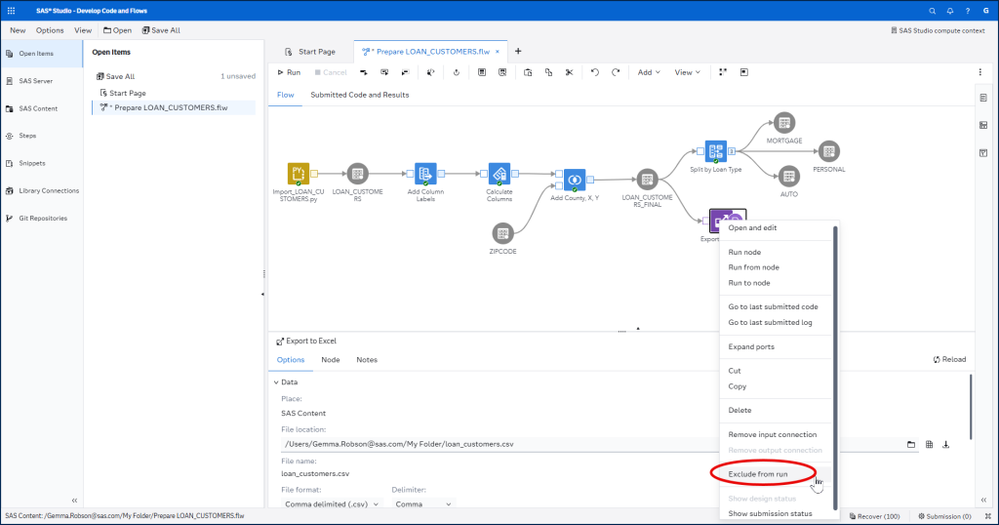
Task: Open the help question mark icon
Action: click(968, 11)
